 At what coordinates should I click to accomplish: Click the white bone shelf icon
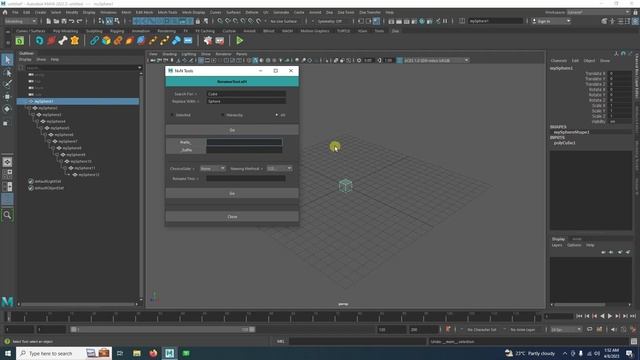pos(63,40)
